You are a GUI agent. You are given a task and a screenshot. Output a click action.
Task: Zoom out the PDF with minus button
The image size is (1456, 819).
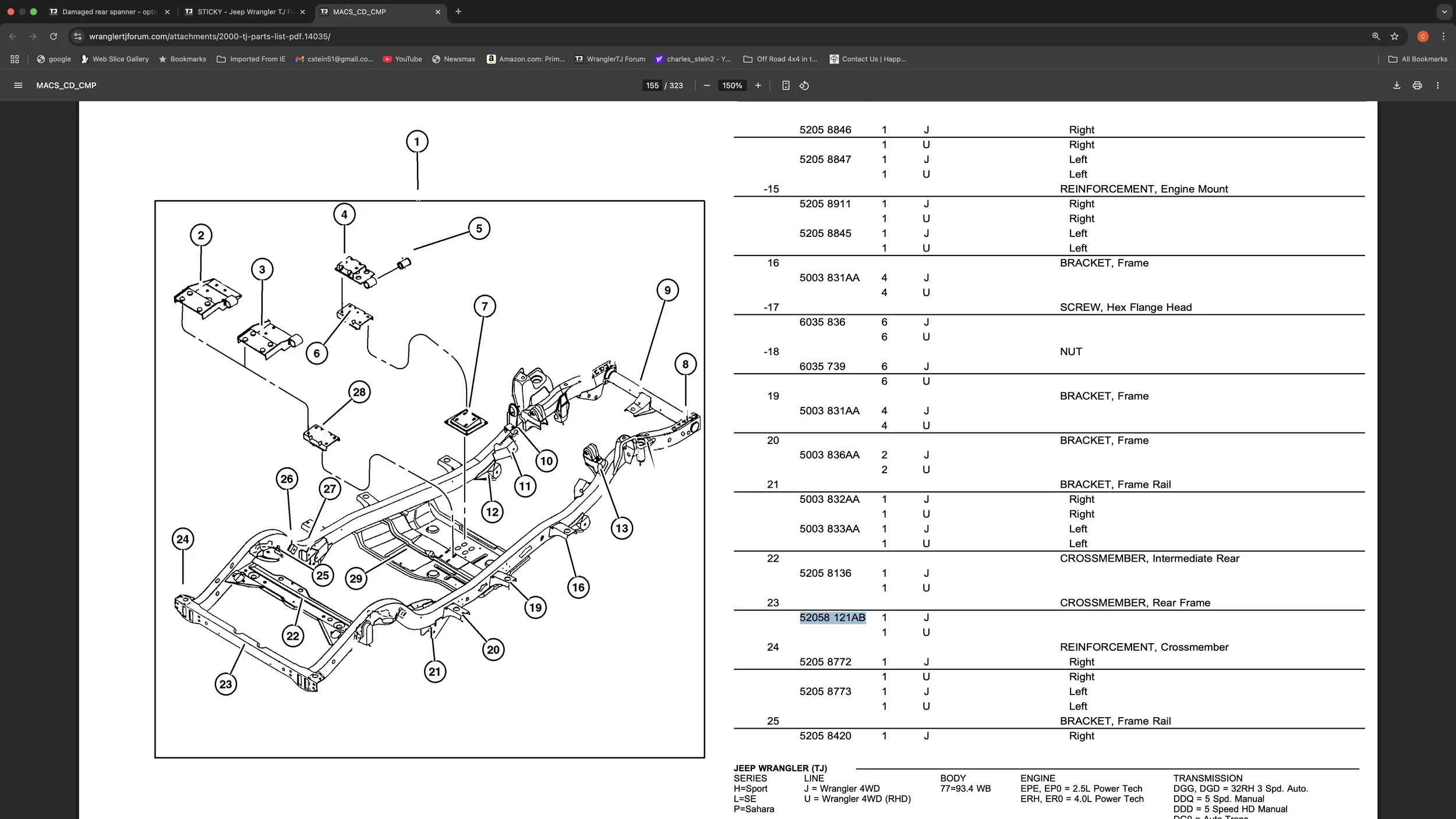[707, 86]
